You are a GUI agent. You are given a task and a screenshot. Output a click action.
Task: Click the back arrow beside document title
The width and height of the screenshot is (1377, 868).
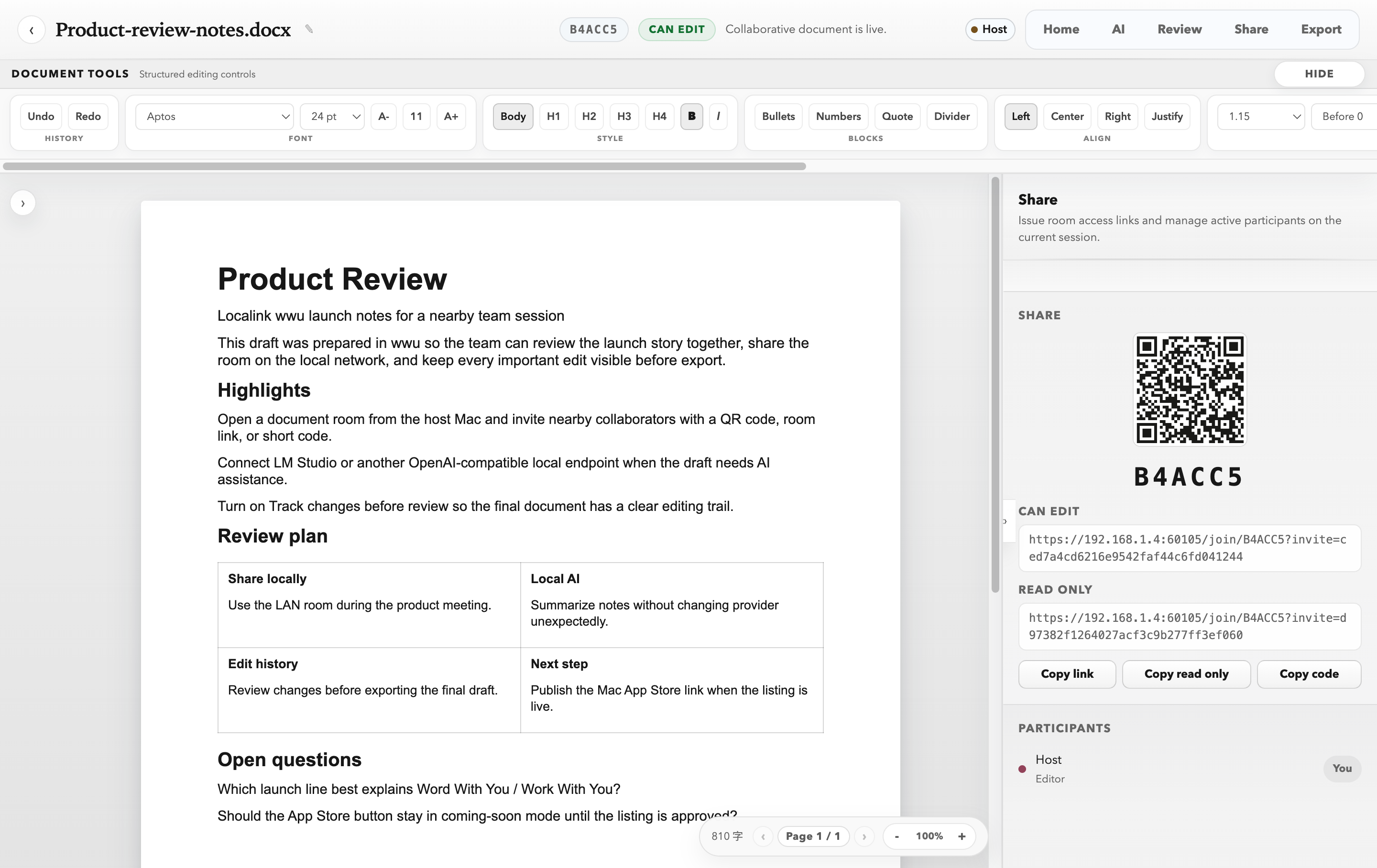point(32,30)
